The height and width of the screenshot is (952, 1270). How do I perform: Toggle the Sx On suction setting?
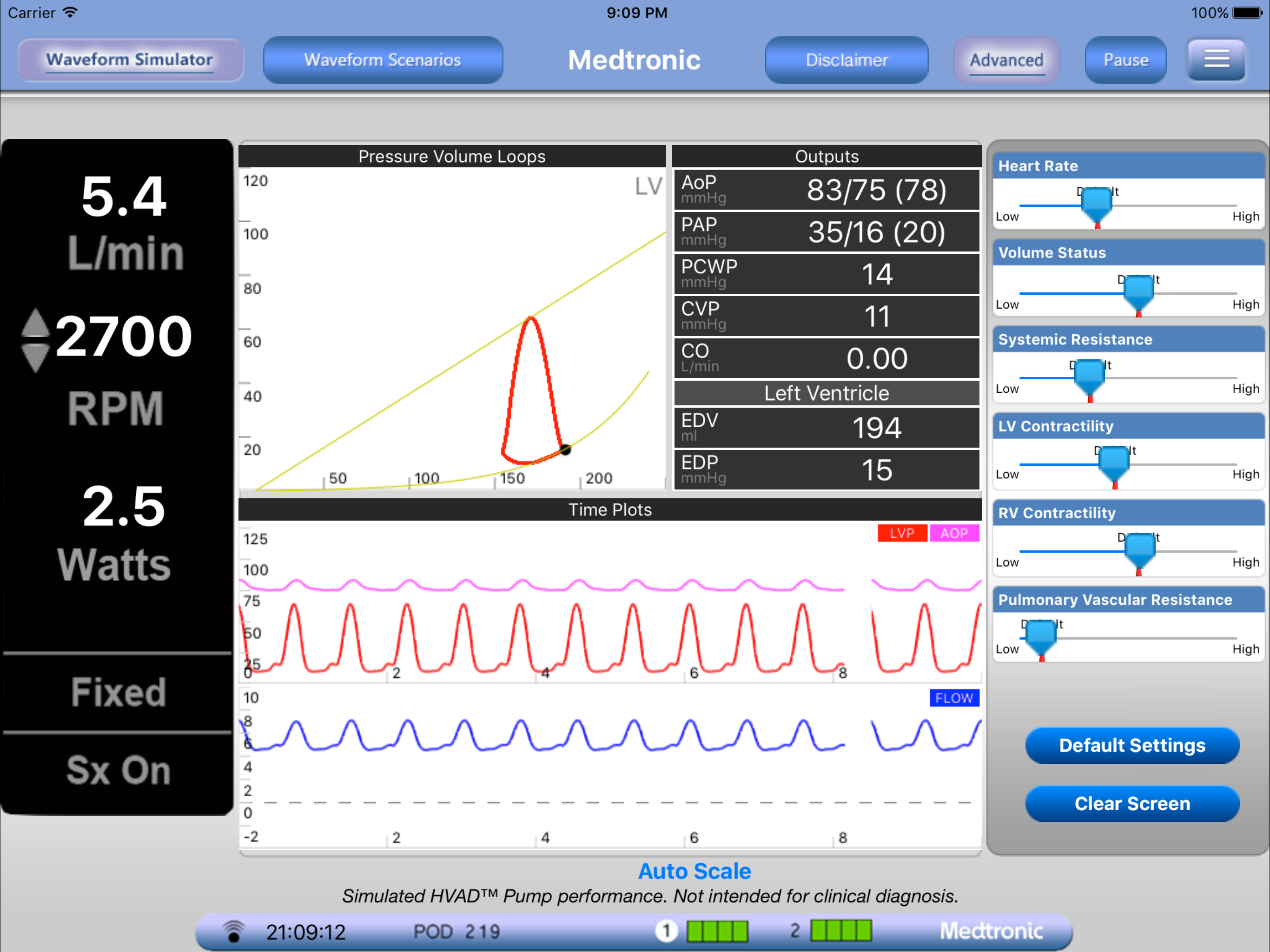pos(118,770)
